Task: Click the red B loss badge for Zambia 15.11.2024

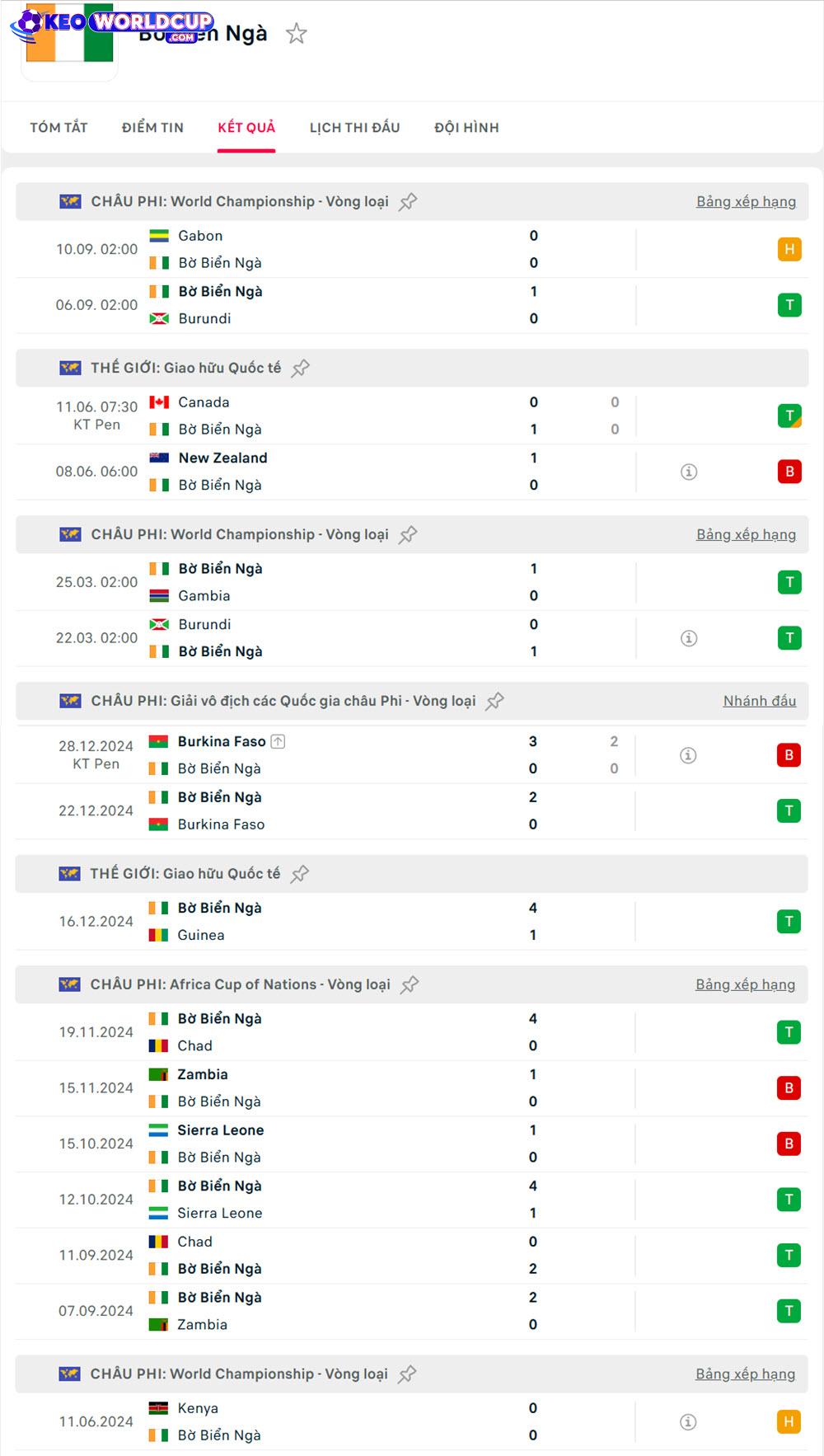Action: click(789, 1088)
